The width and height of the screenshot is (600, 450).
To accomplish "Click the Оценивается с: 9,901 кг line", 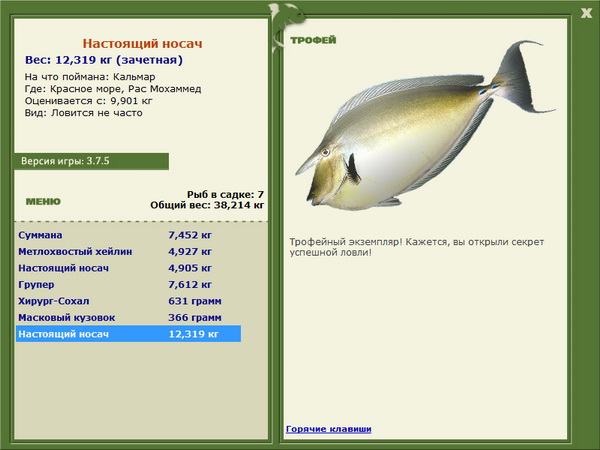I will [x=89, y=101].
